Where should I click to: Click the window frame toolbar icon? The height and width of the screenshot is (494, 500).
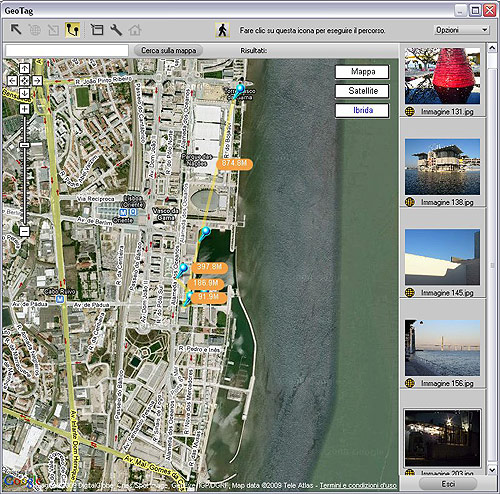point(97,30)
